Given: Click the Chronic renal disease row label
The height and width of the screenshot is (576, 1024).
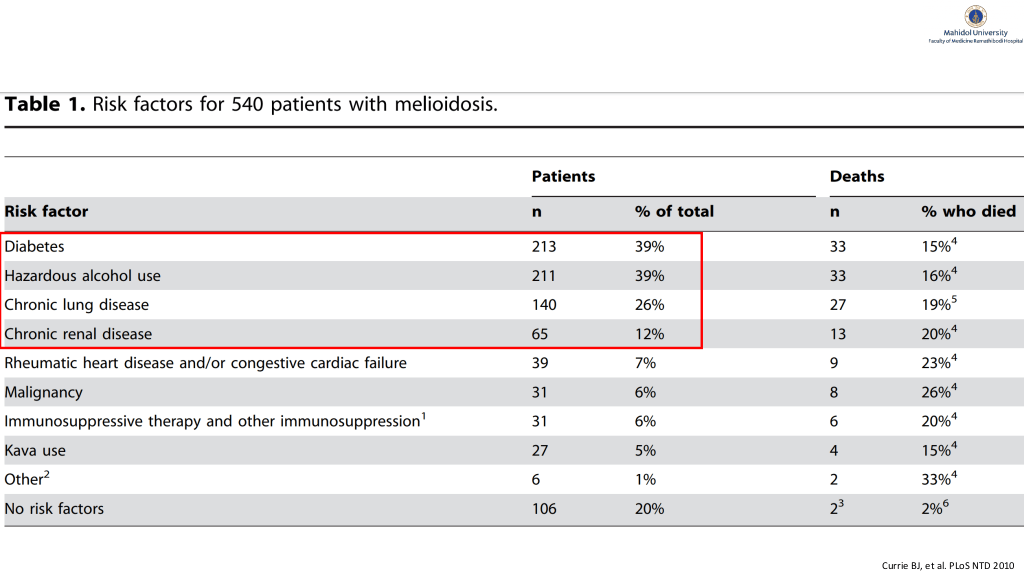Looking at the screenshot, I should coord(78,333).
